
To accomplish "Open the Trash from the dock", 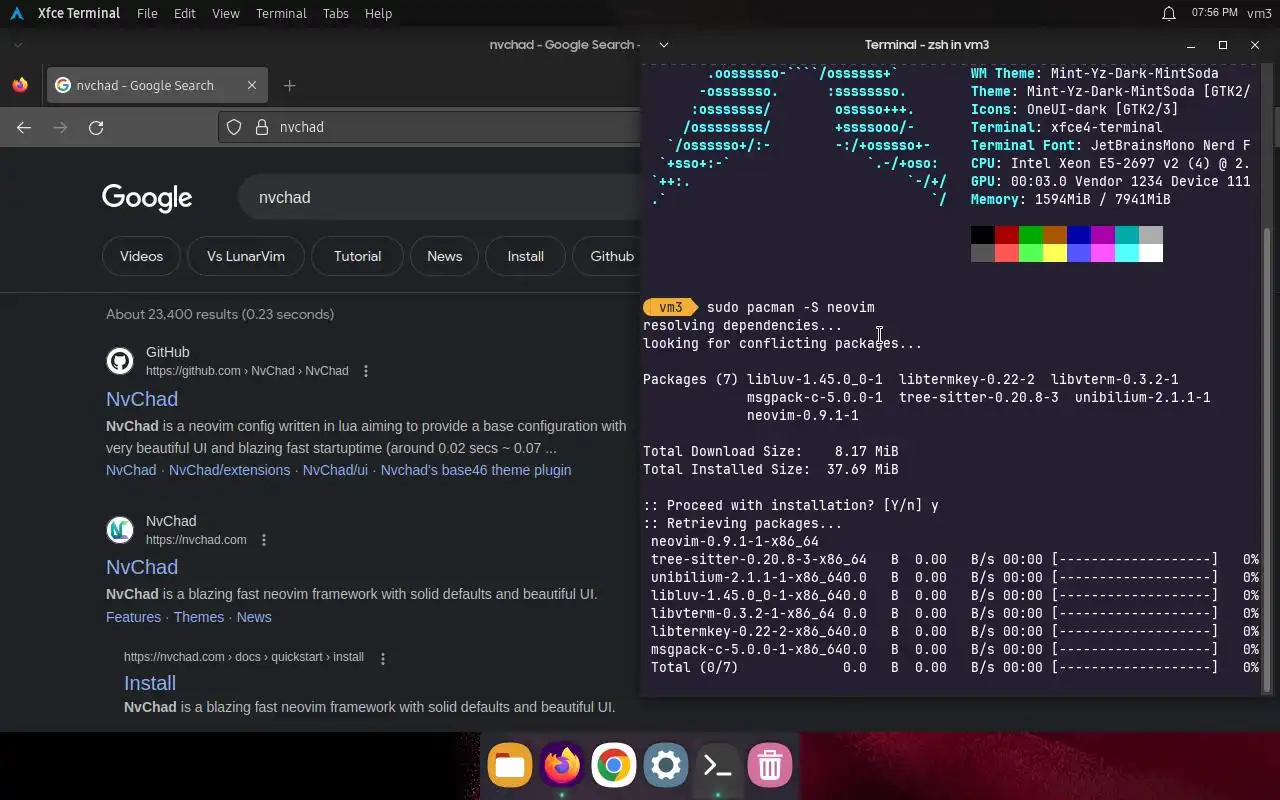I will (770, 766).
